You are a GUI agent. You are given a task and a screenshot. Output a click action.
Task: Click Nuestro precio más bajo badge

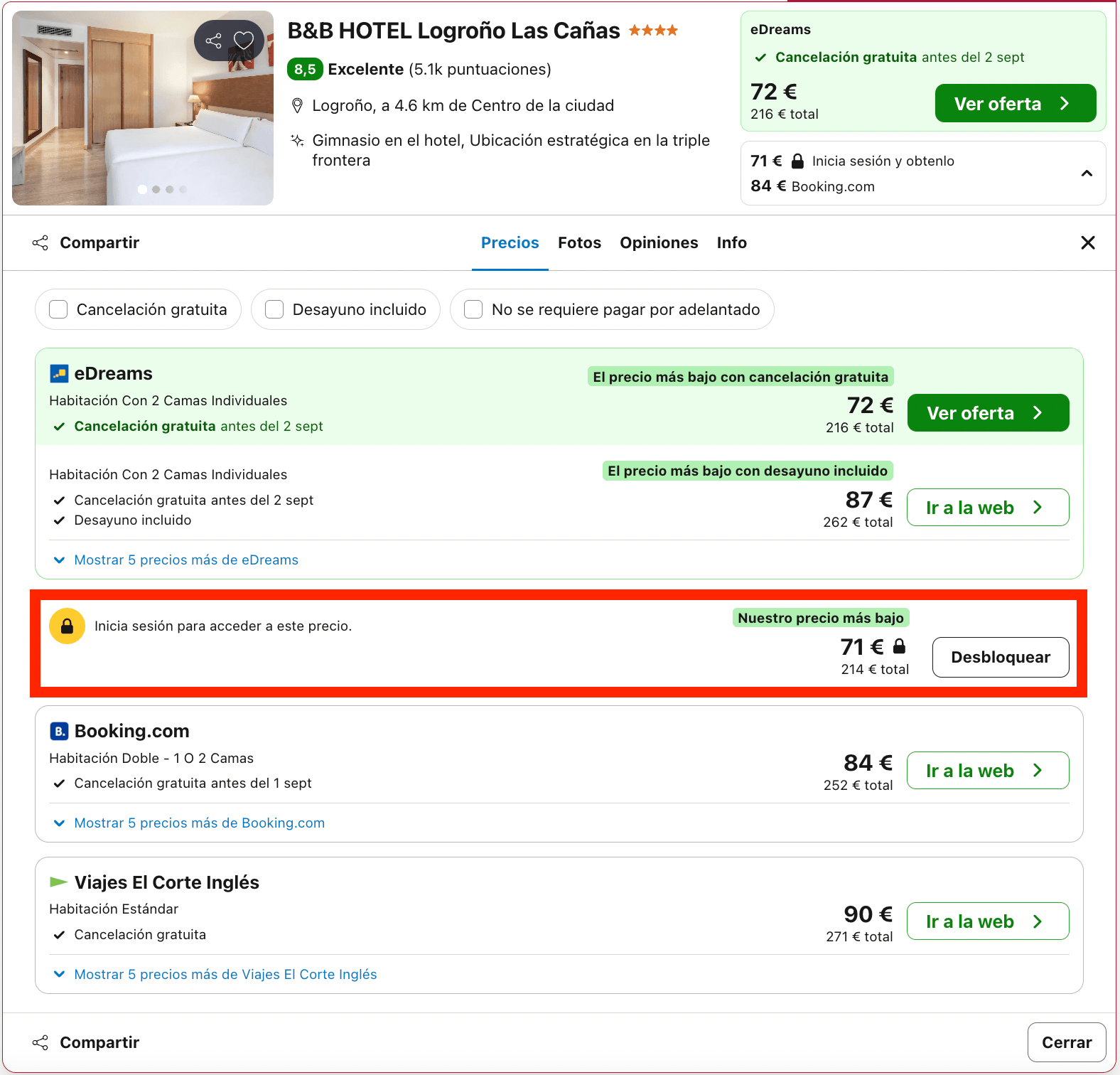pos(821,618)
